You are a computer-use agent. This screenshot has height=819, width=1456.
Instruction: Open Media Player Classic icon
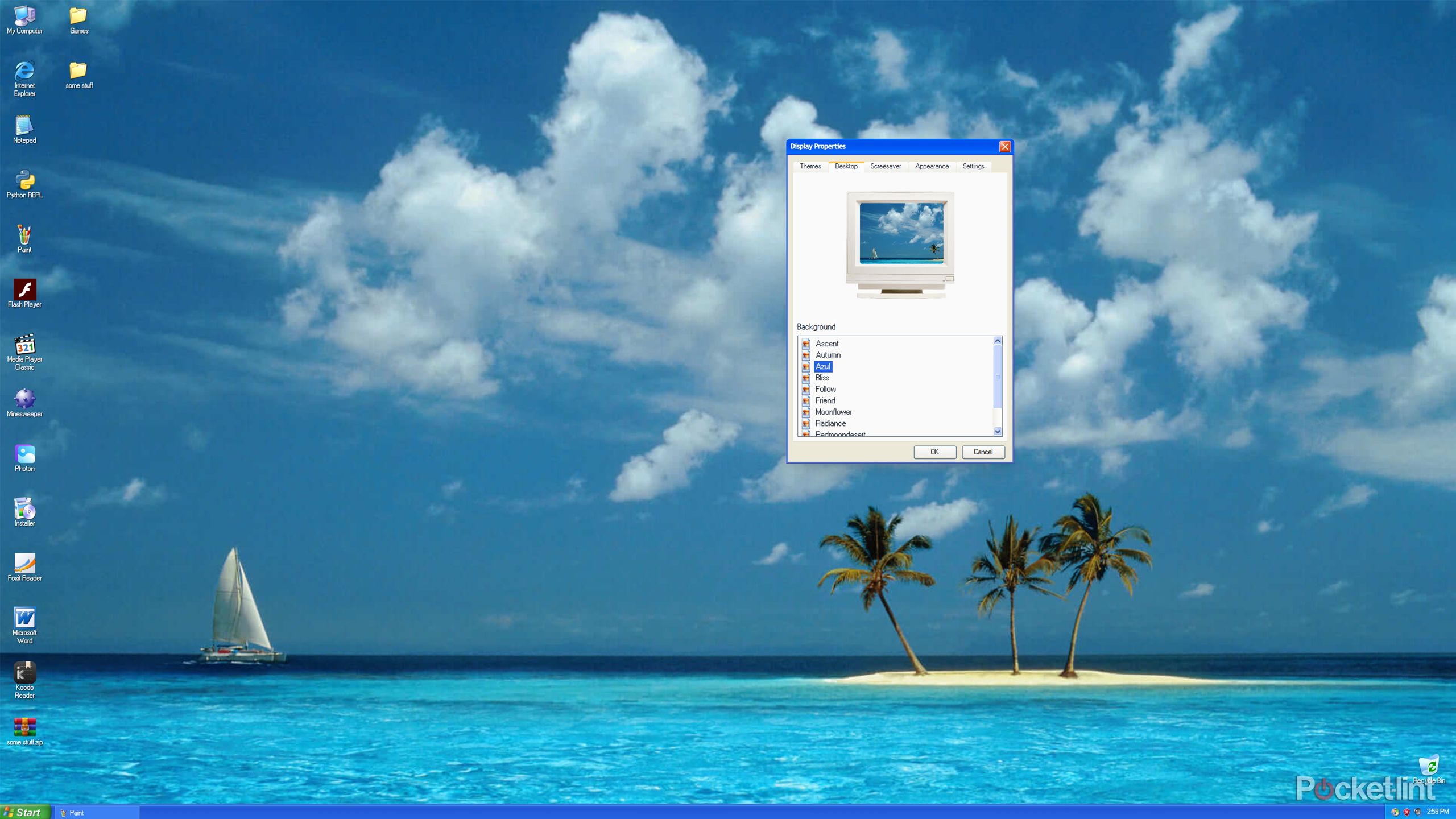(x=24, y=352)
